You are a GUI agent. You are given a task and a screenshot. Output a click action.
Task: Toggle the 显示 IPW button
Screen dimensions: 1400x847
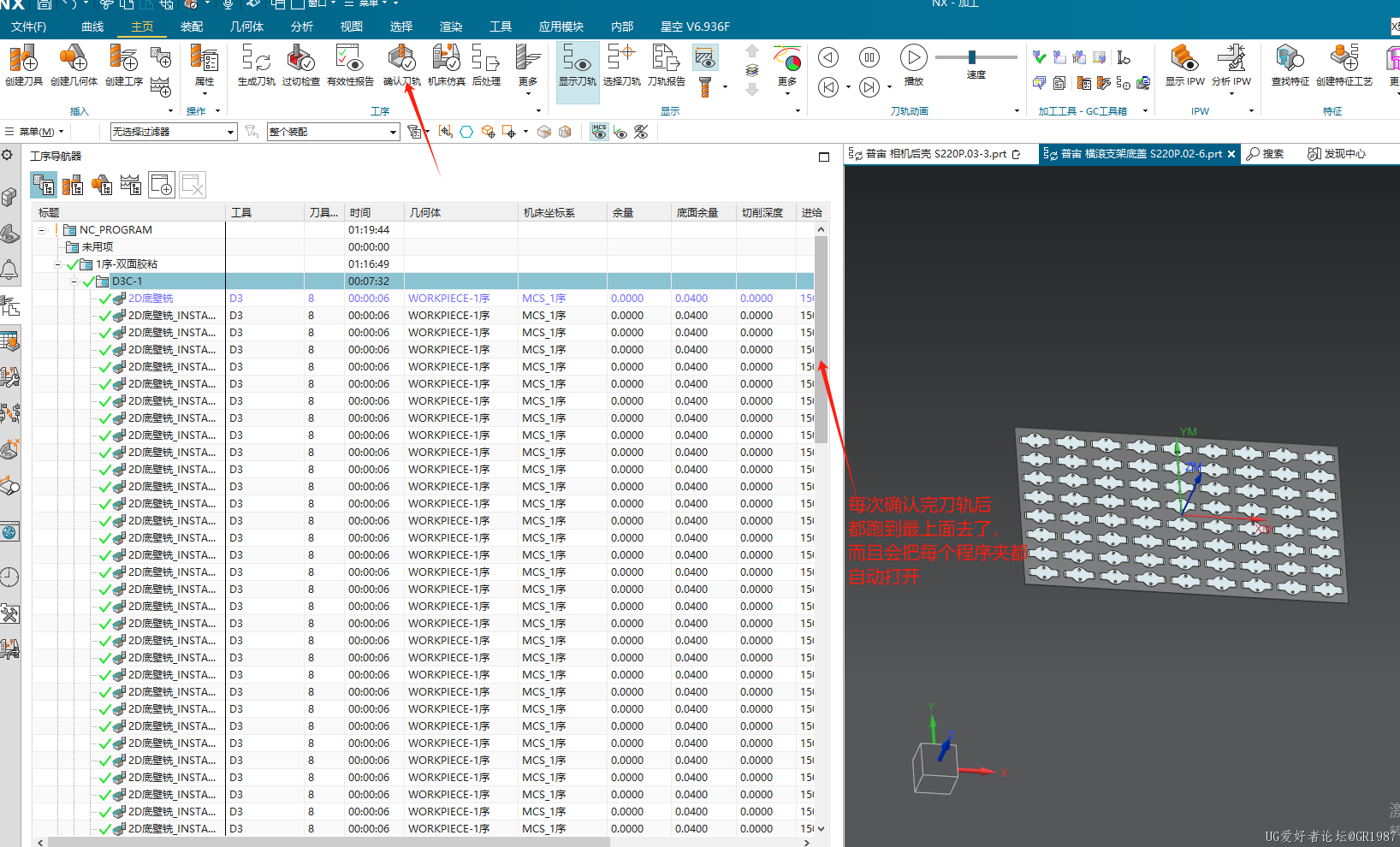(1184, 65)
